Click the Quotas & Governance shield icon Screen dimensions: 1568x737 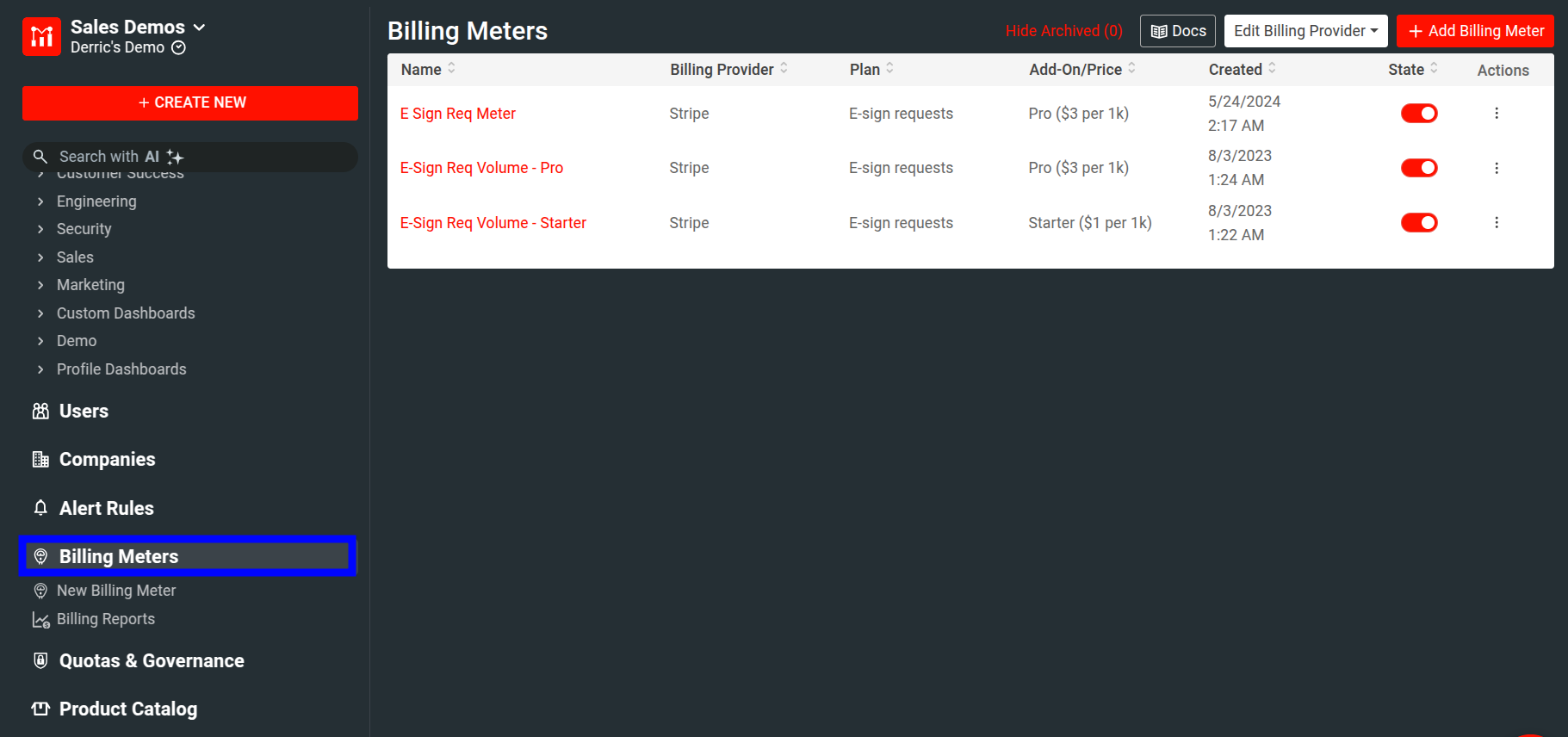[40, 660]
